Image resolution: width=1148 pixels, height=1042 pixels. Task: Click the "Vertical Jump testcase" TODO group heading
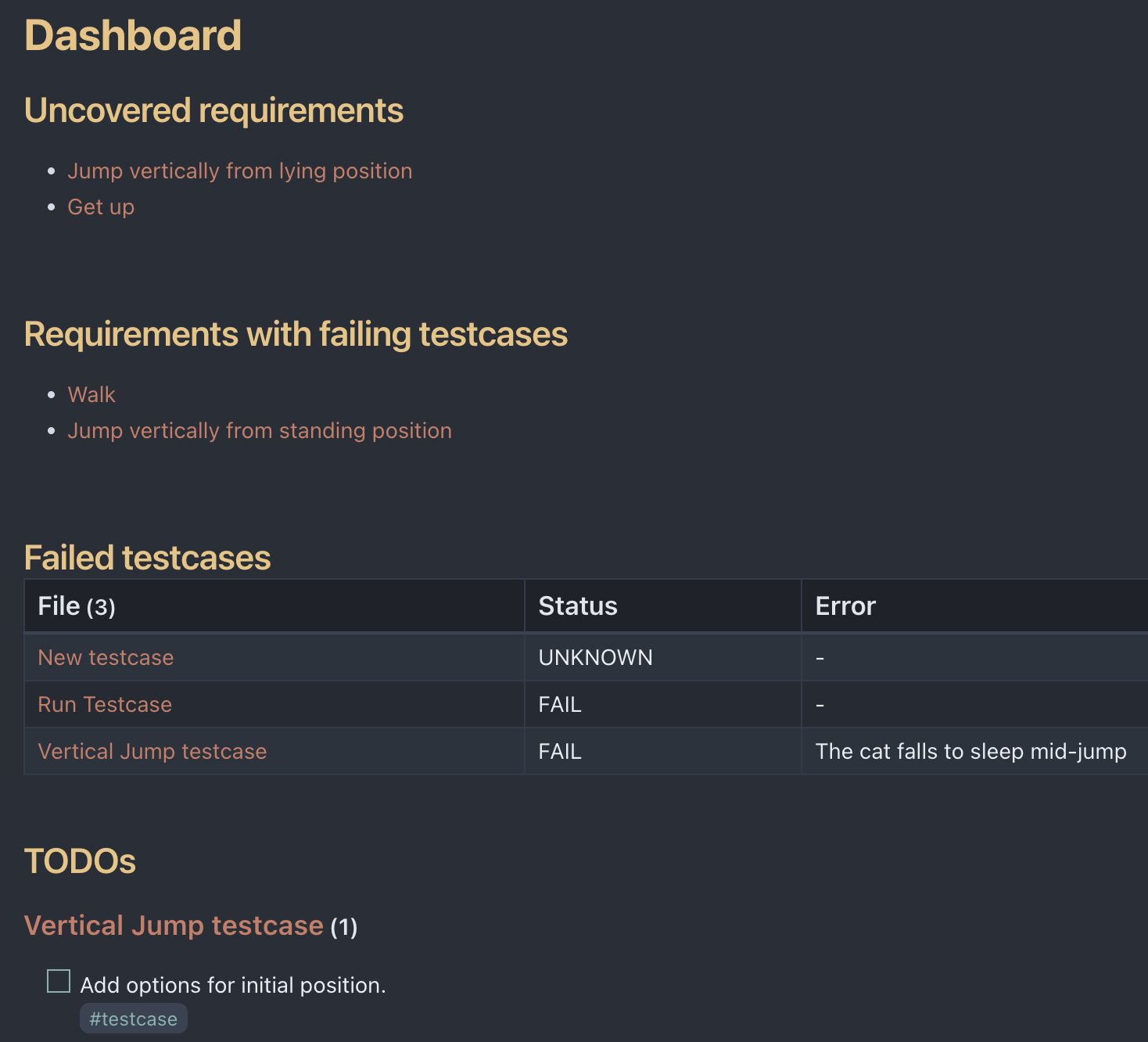[x=174, y=925]
